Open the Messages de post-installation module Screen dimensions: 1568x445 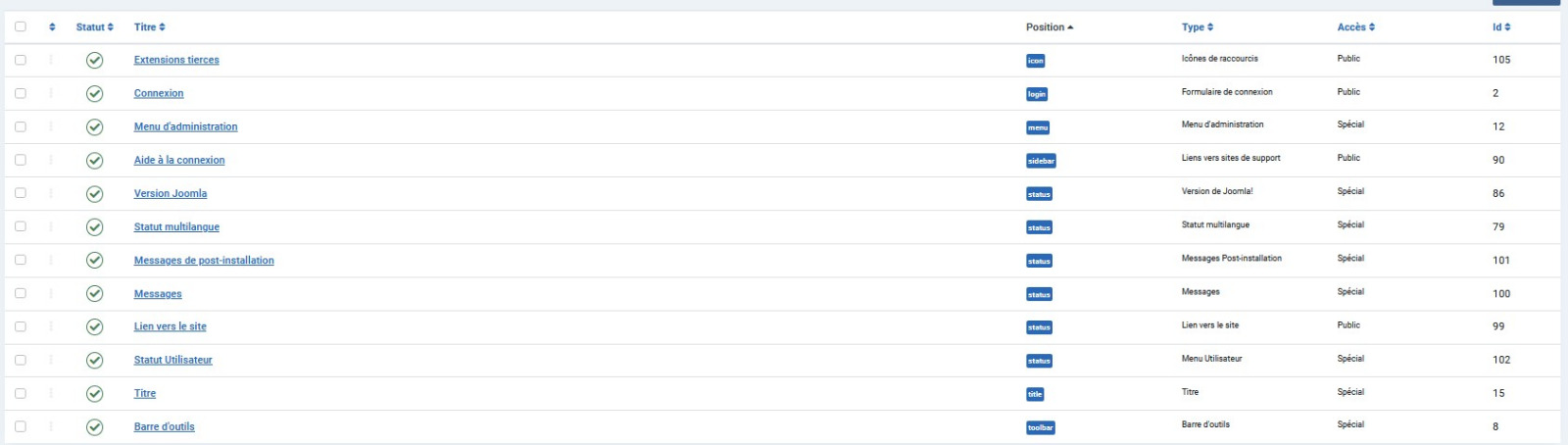(x=204, y=261)
